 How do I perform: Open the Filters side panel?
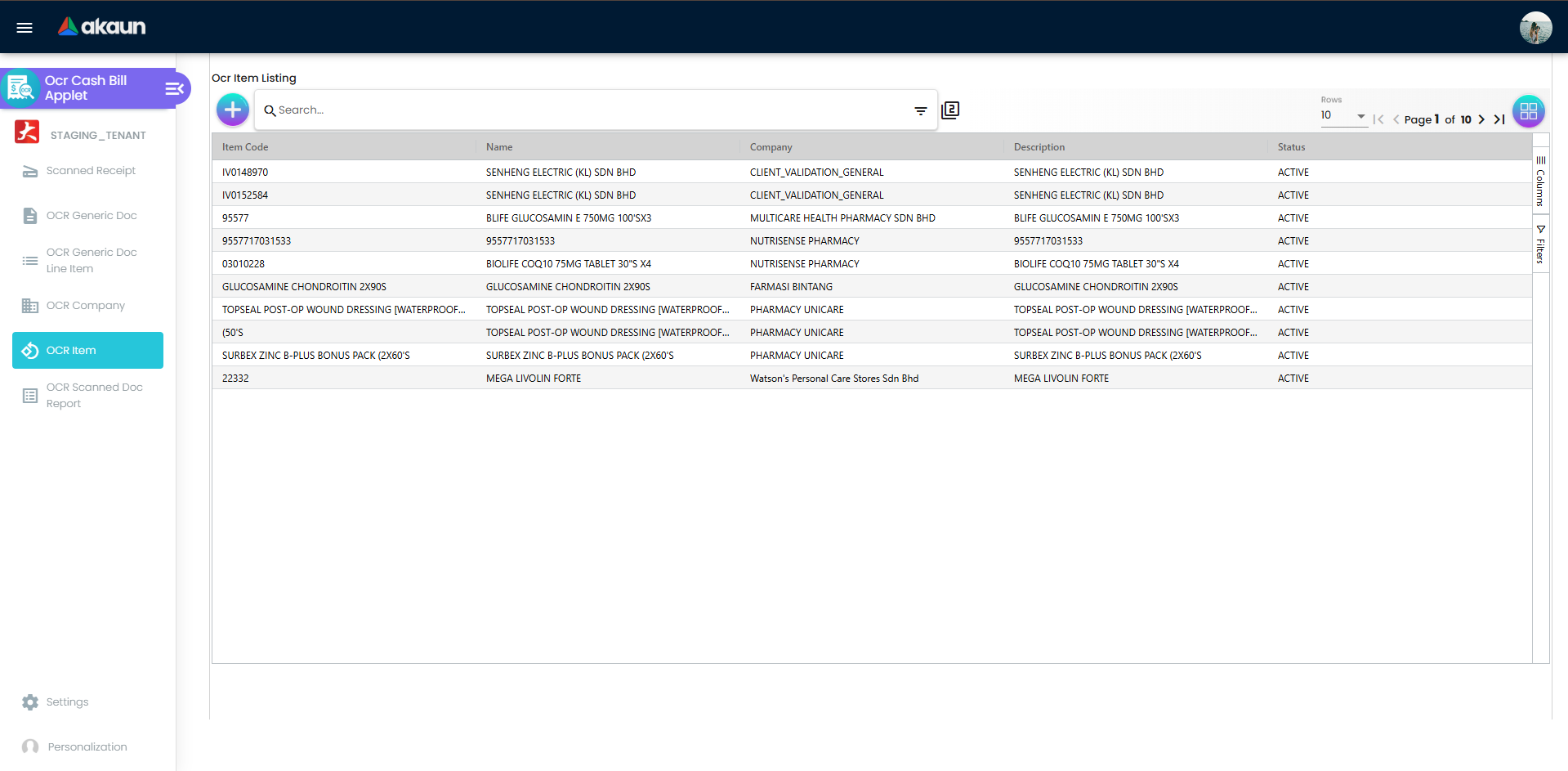point(1540,244)
